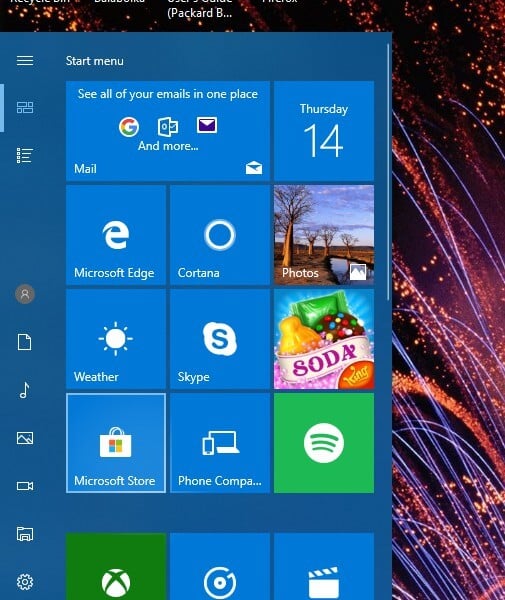505x600 pixels.
Task: Open the Phone Companion tile
Action: [220, 443]
